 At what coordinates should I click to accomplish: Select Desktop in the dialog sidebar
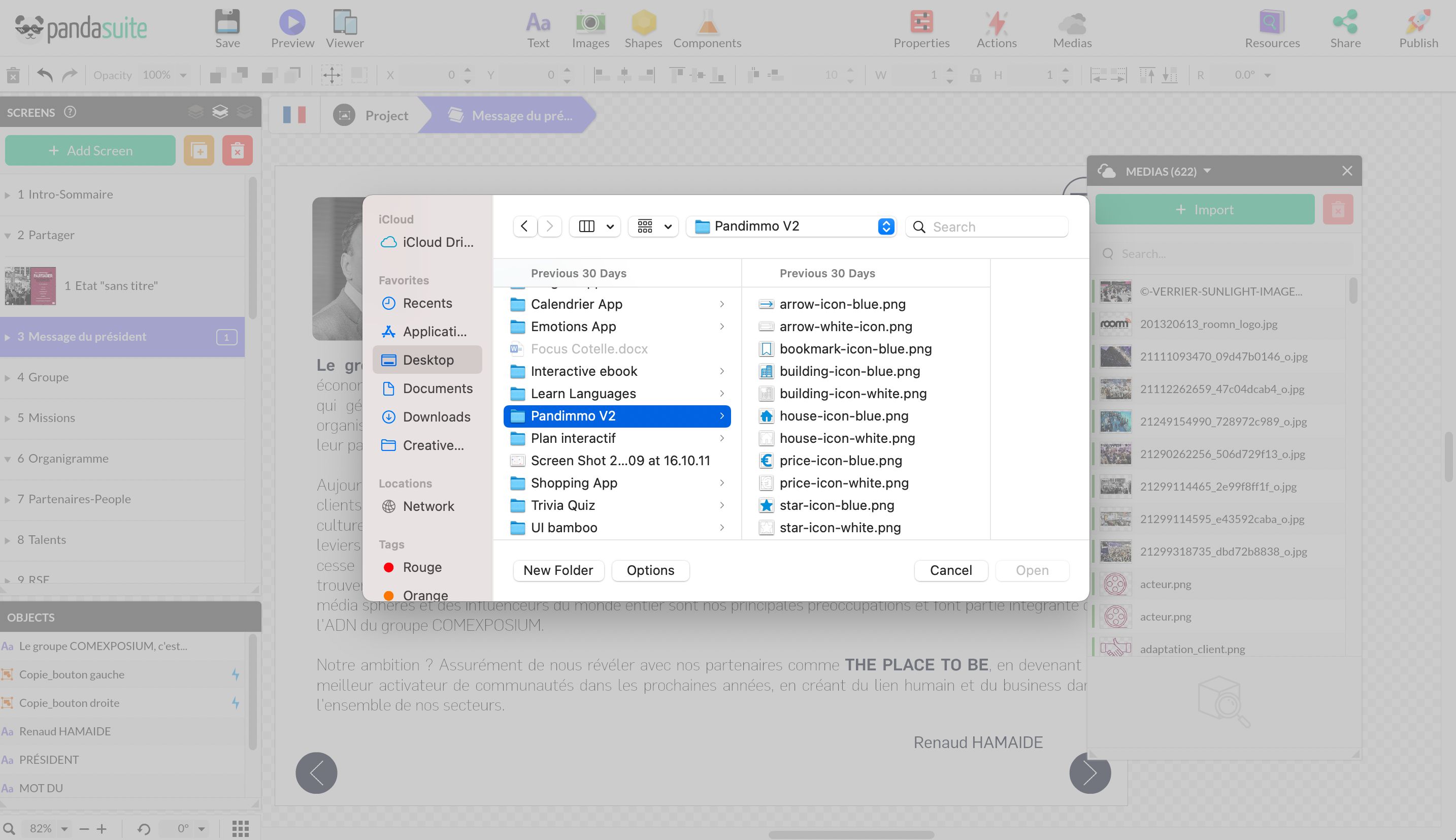coord(428,360)
